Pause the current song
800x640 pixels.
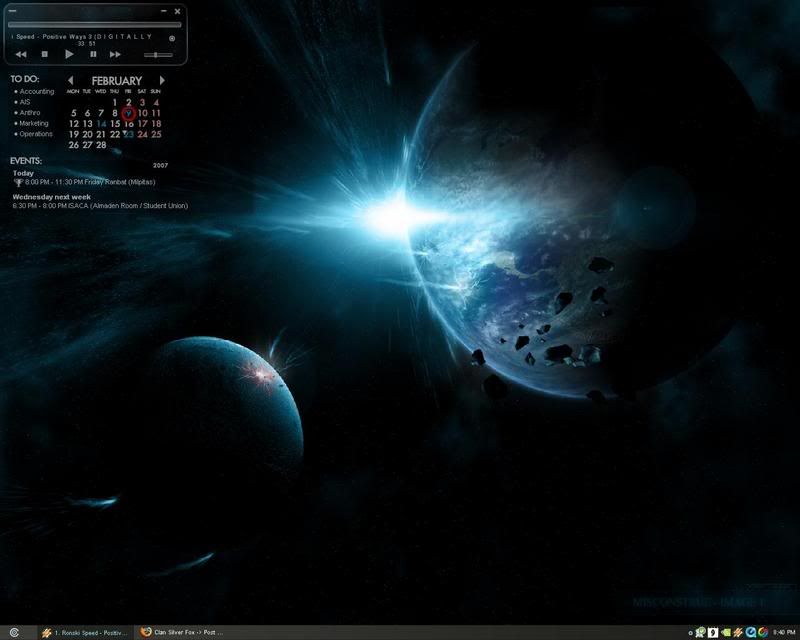click(93, 54)
